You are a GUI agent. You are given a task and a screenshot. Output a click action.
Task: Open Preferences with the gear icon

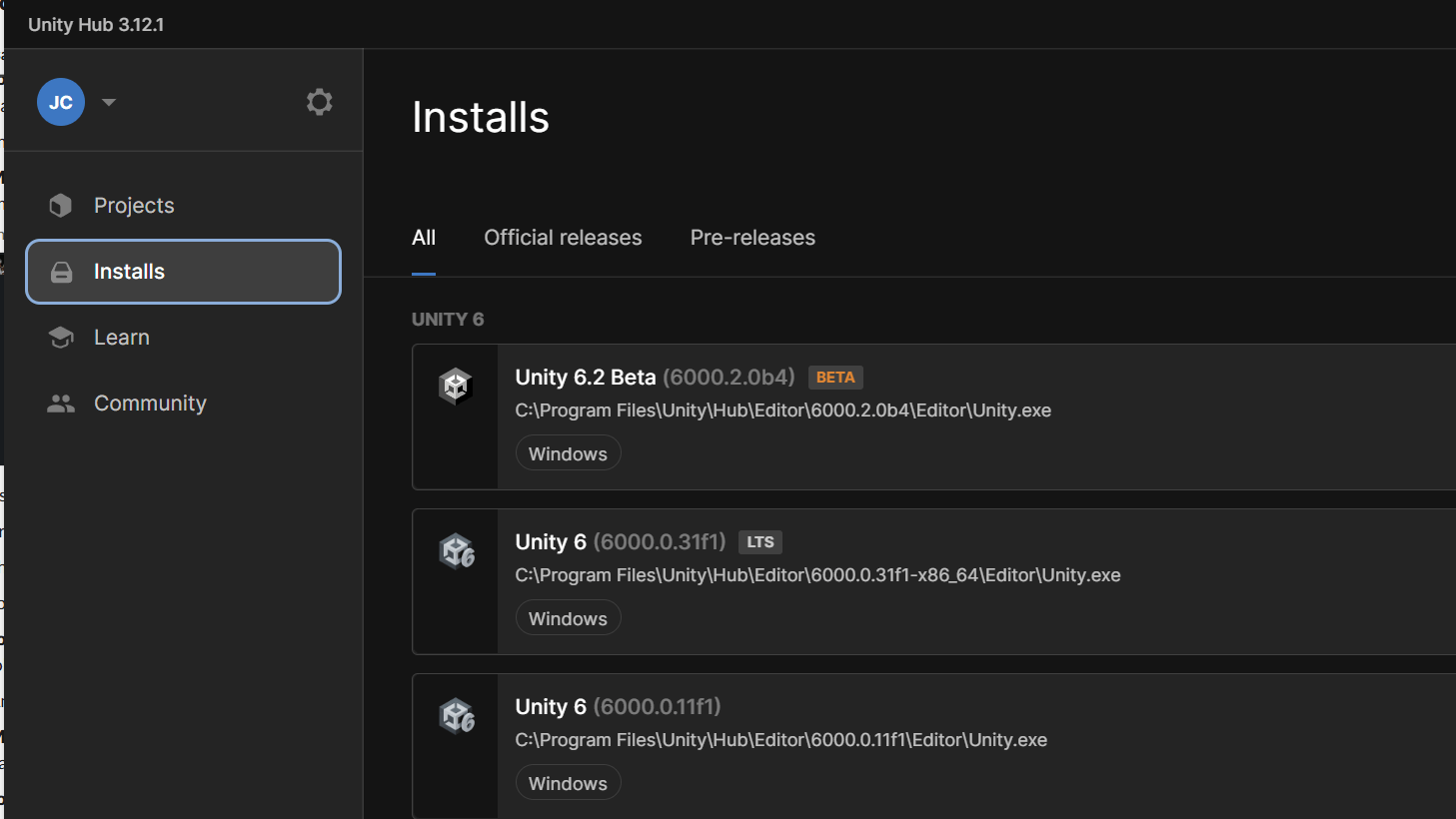click(319, 102)
